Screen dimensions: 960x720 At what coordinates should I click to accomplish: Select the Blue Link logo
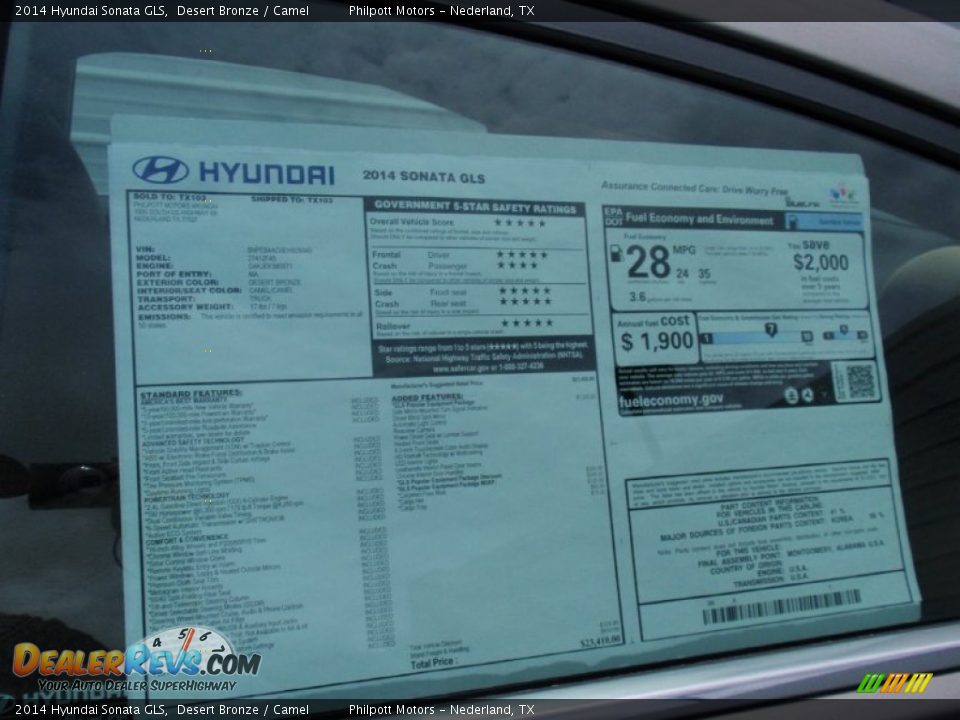(804, 201)
